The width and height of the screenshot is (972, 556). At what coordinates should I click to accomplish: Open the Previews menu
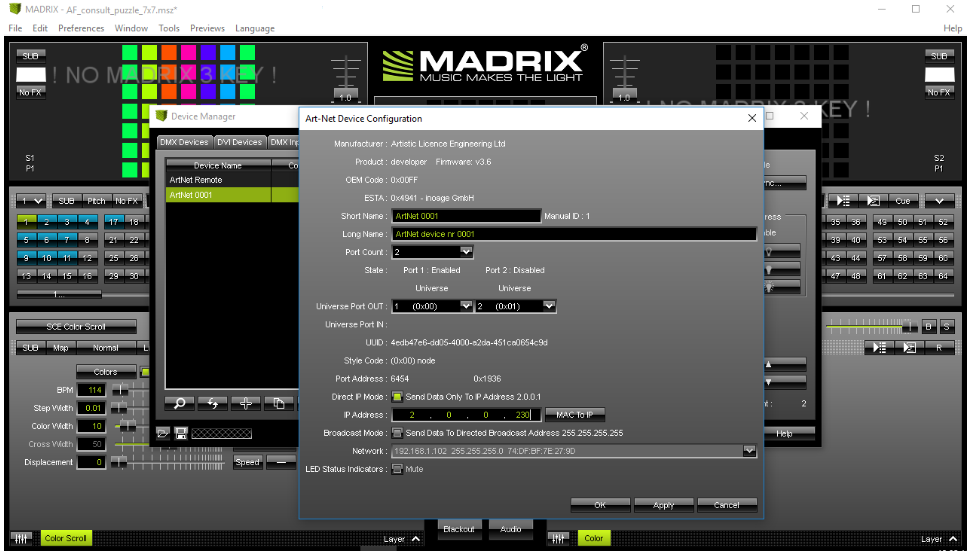click(207, 28)
